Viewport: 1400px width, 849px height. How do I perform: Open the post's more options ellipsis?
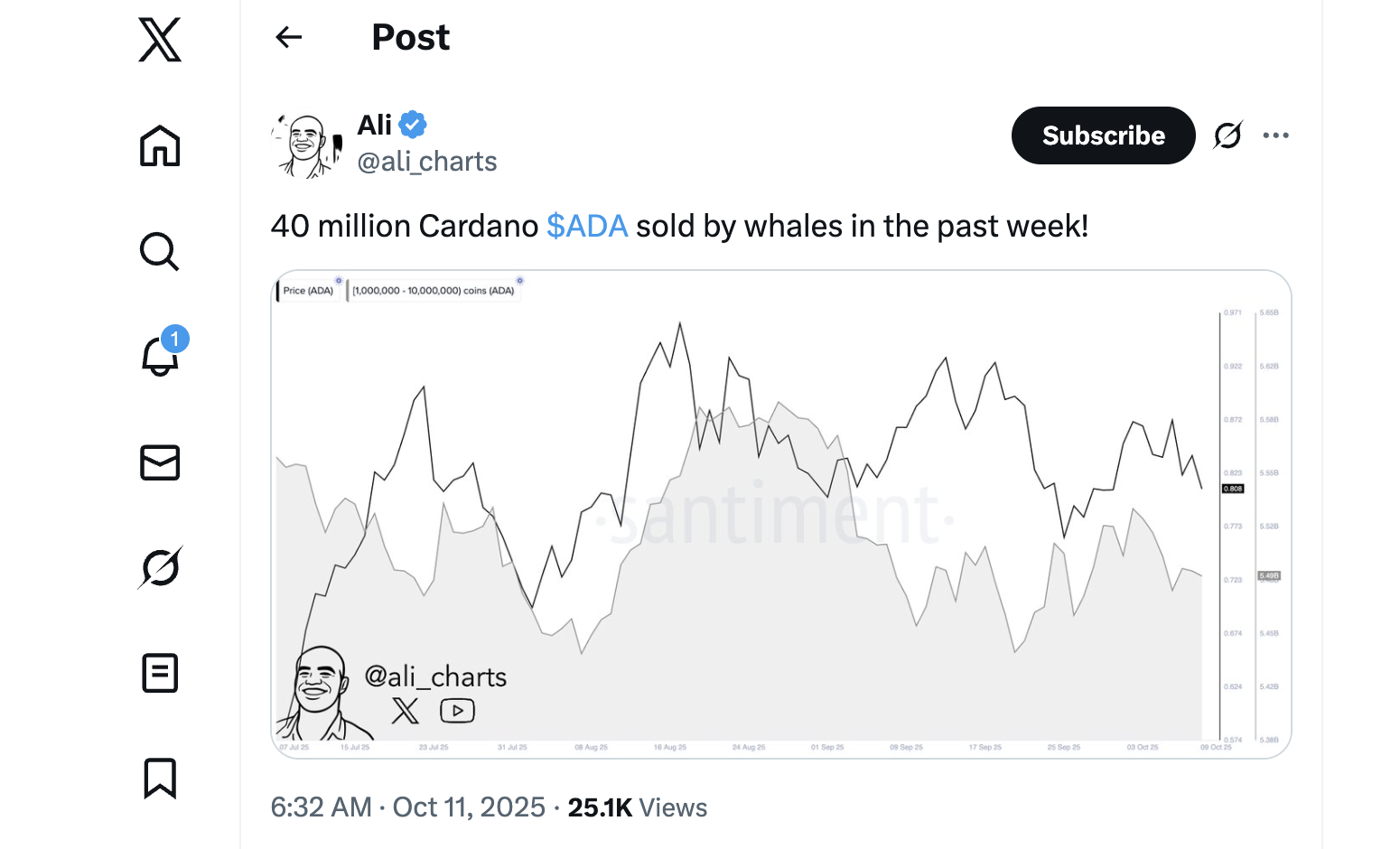click(1275, 135)
